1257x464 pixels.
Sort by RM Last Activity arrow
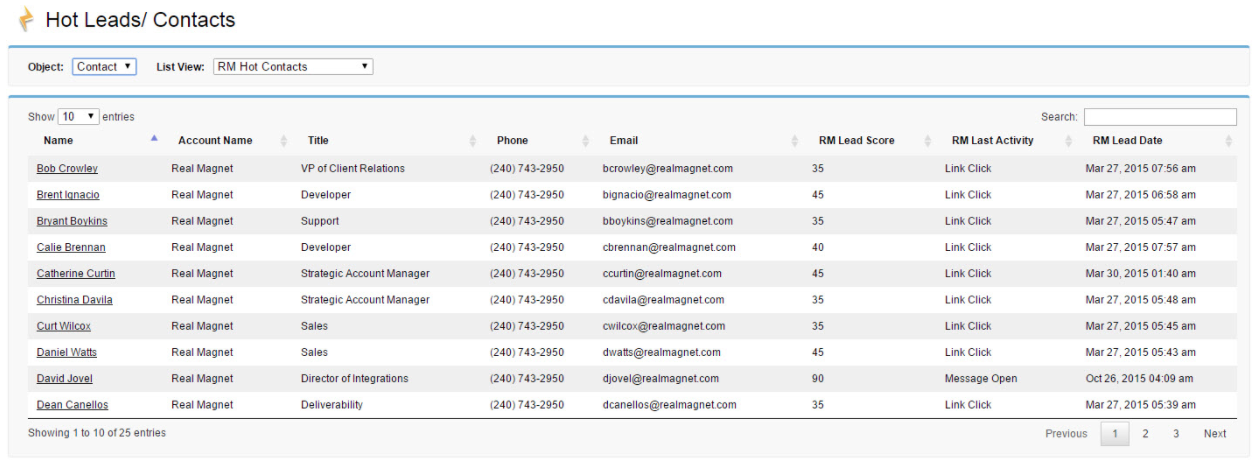tap(1069, 141)
